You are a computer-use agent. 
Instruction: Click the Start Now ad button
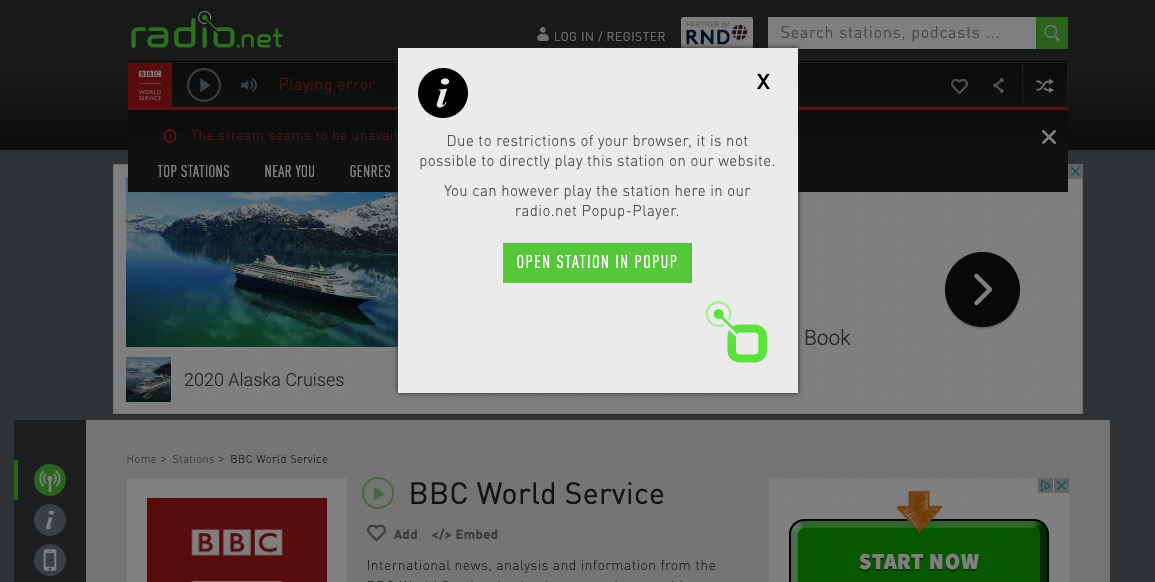pos(919,551)
